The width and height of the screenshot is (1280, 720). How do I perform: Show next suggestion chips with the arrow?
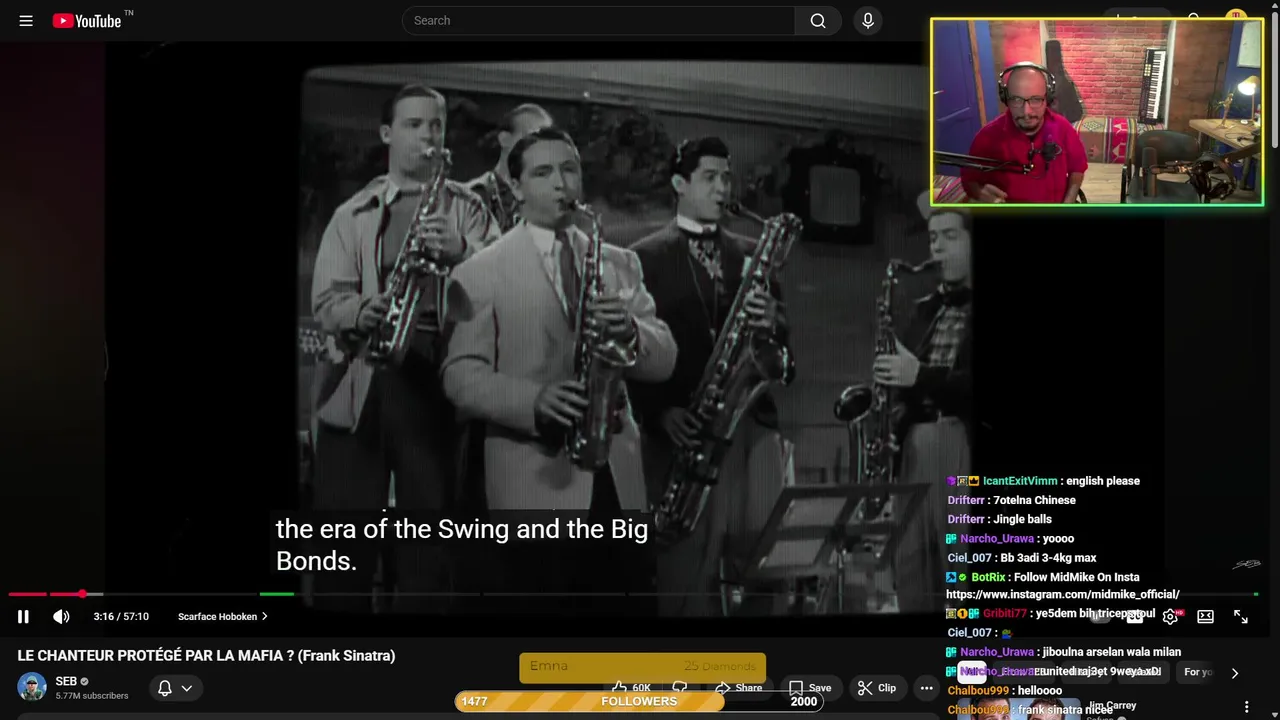(x=1234, y=673)
